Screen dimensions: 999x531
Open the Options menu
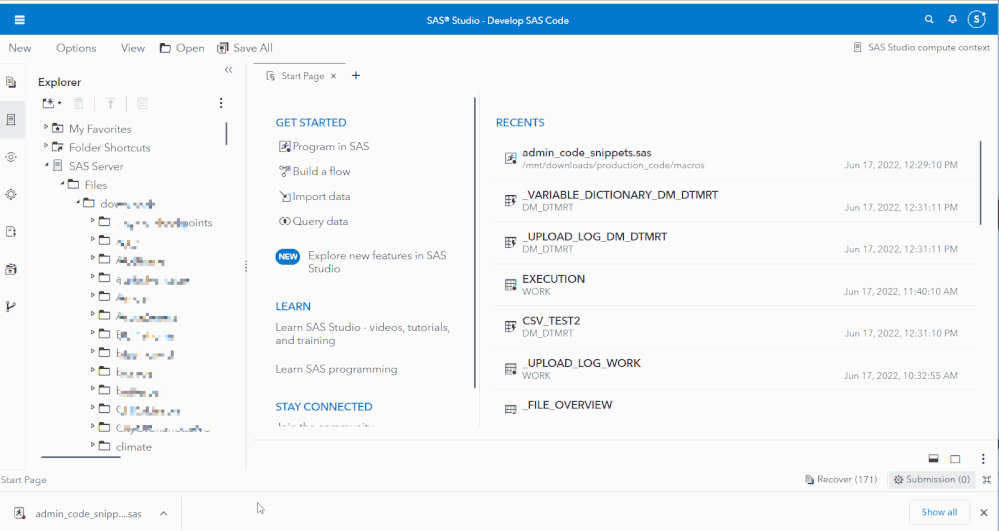76,48
